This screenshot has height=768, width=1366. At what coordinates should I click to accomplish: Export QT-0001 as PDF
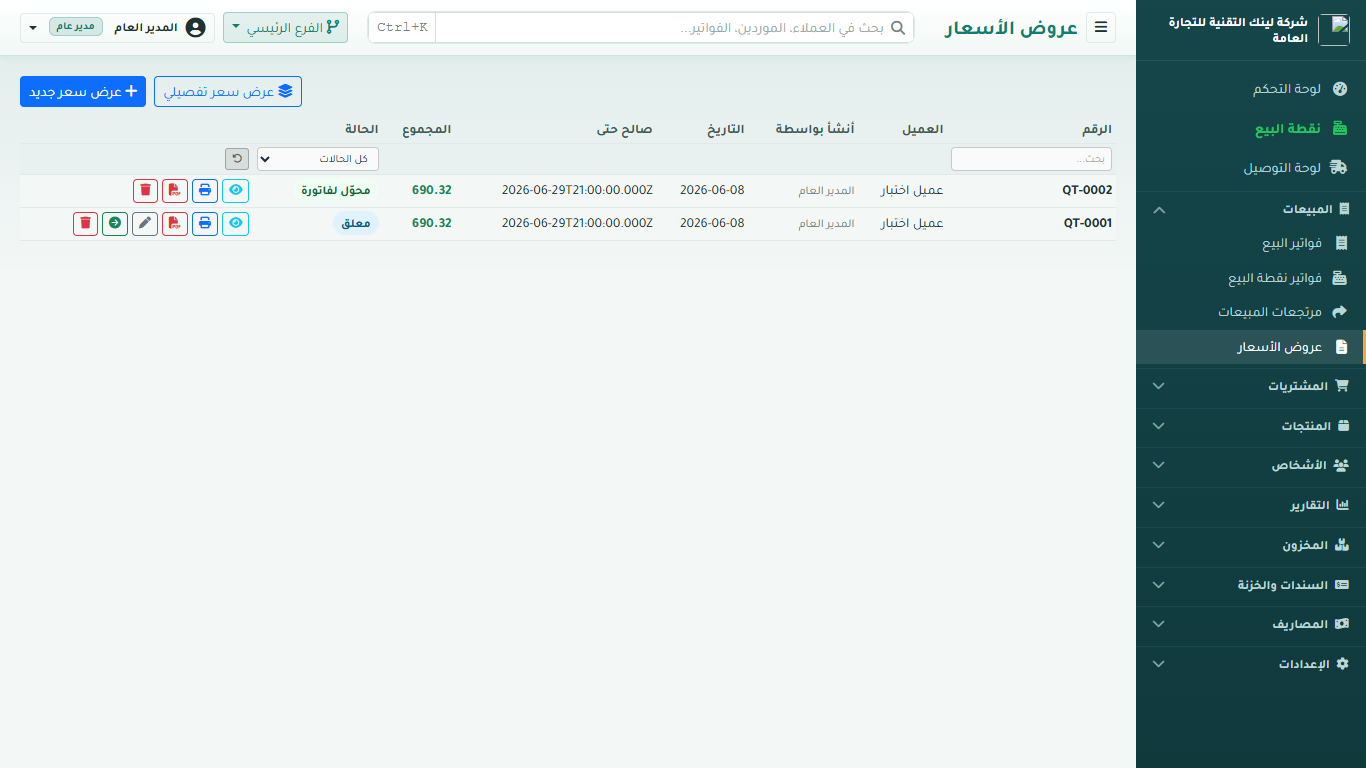point(175,223)
